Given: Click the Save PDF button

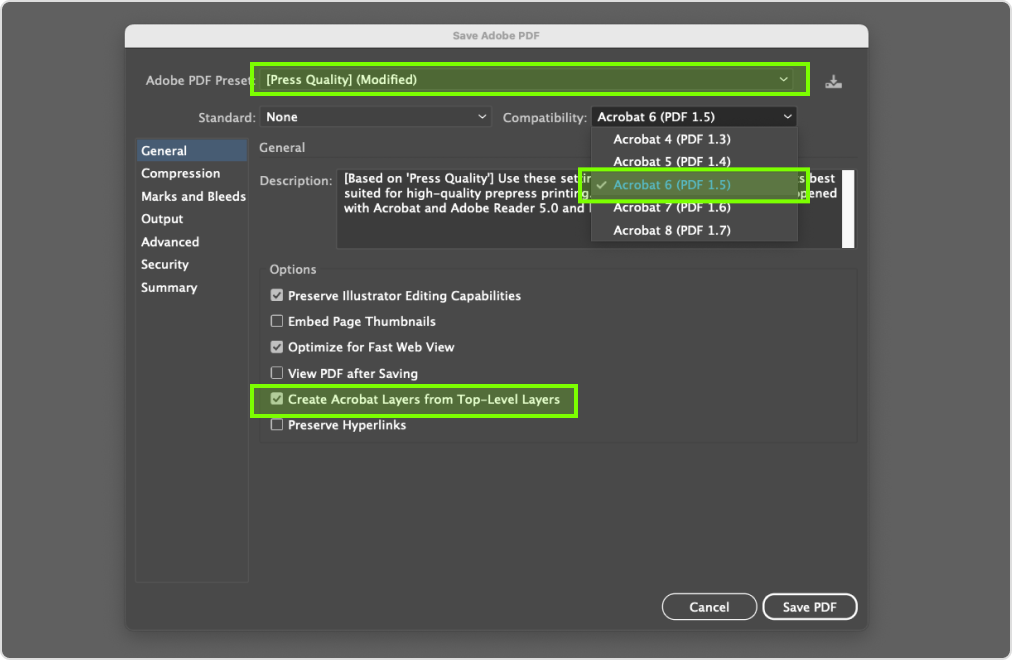Looking at the screenshot, I should (809, 607).
